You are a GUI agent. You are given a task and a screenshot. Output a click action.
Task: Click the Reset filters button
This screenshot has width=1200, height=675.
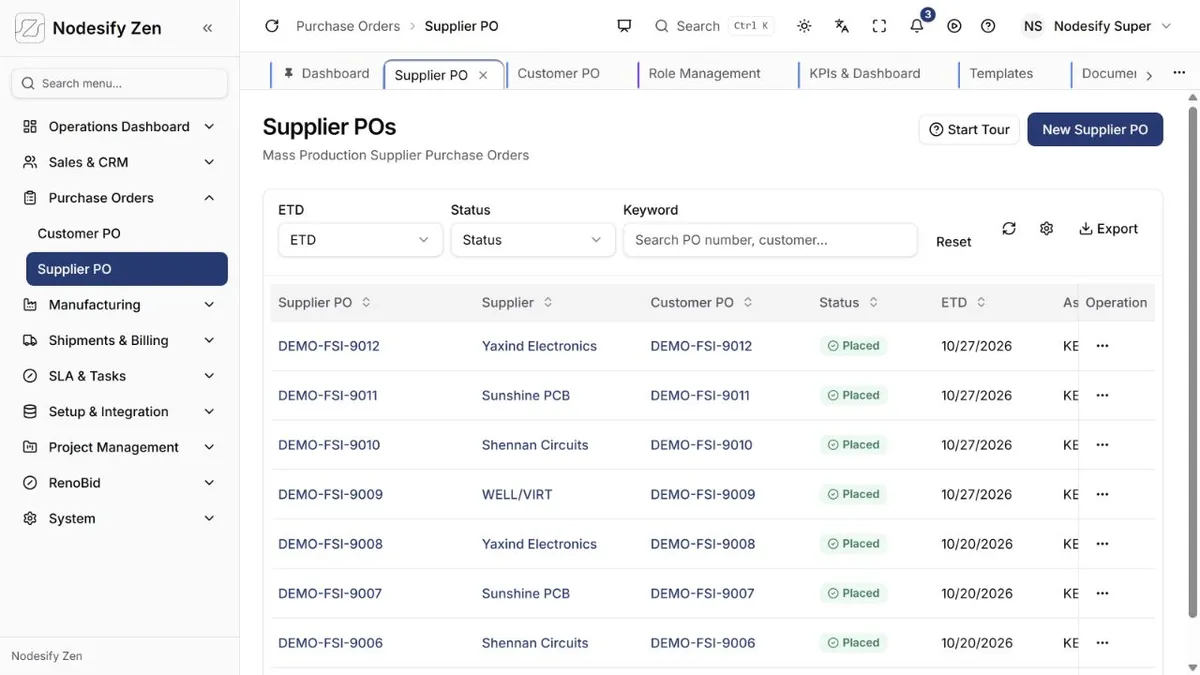953,242
